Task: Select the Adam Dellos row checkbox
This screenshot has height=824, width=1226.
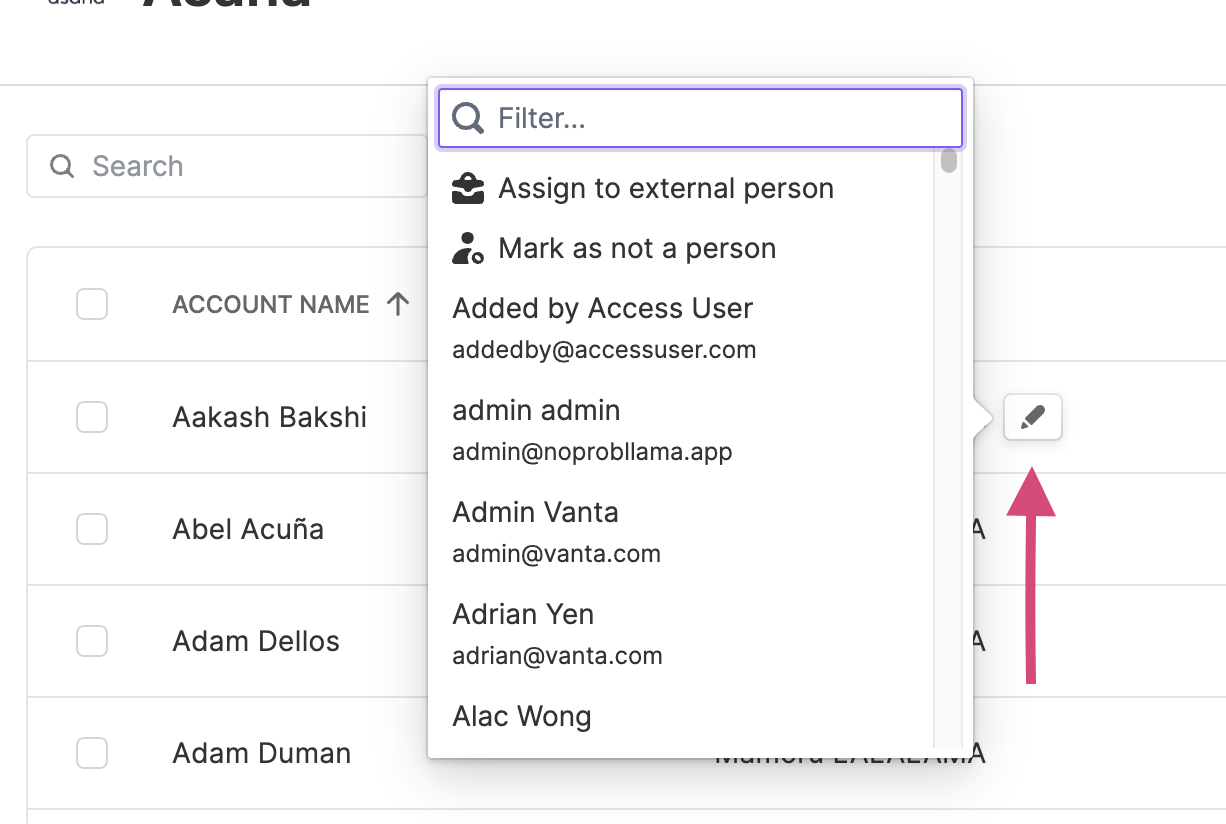Action: (92, 641)
